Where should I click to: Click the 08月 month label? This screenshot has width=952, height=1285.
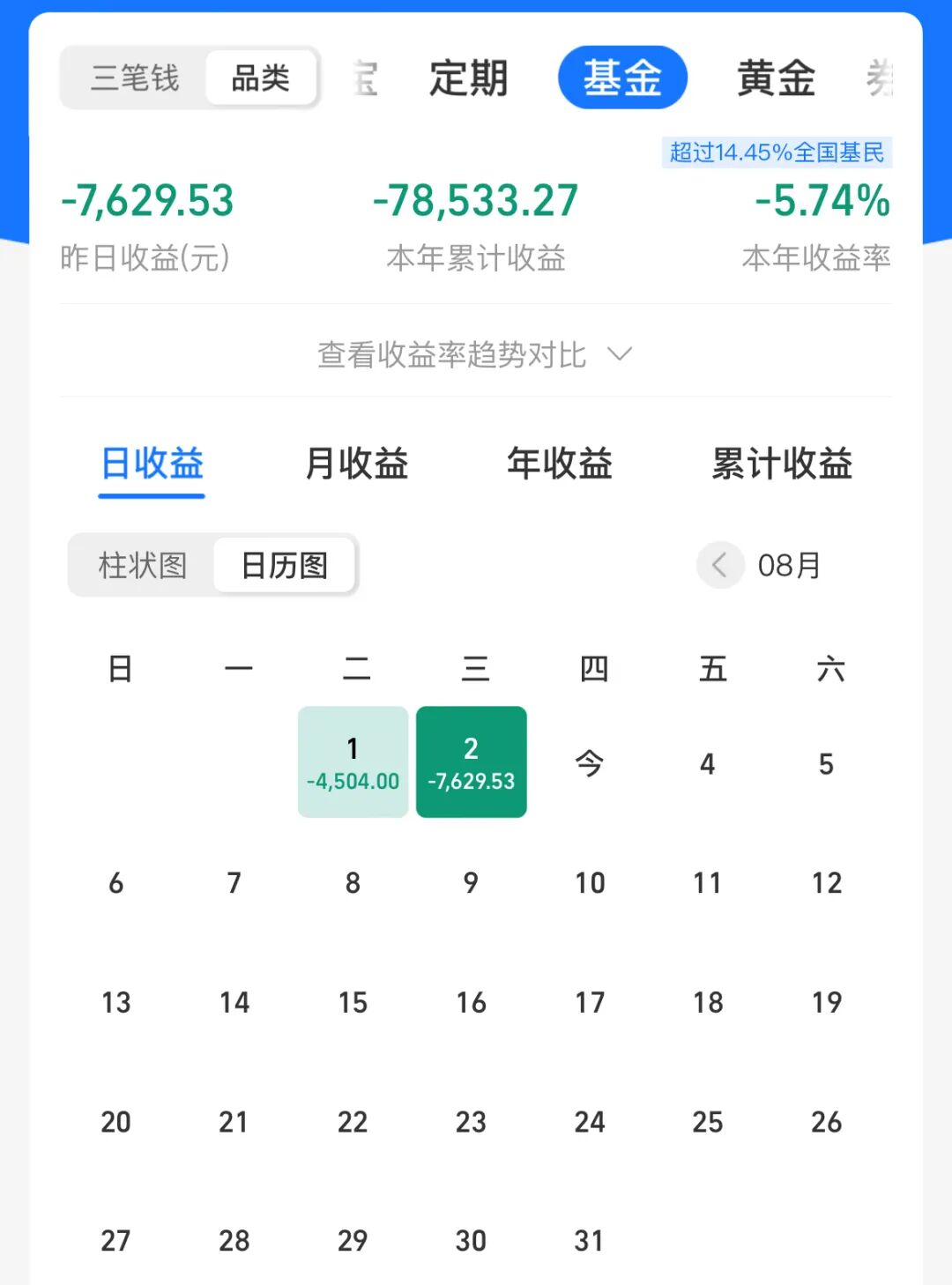click(x=789, y=565)
